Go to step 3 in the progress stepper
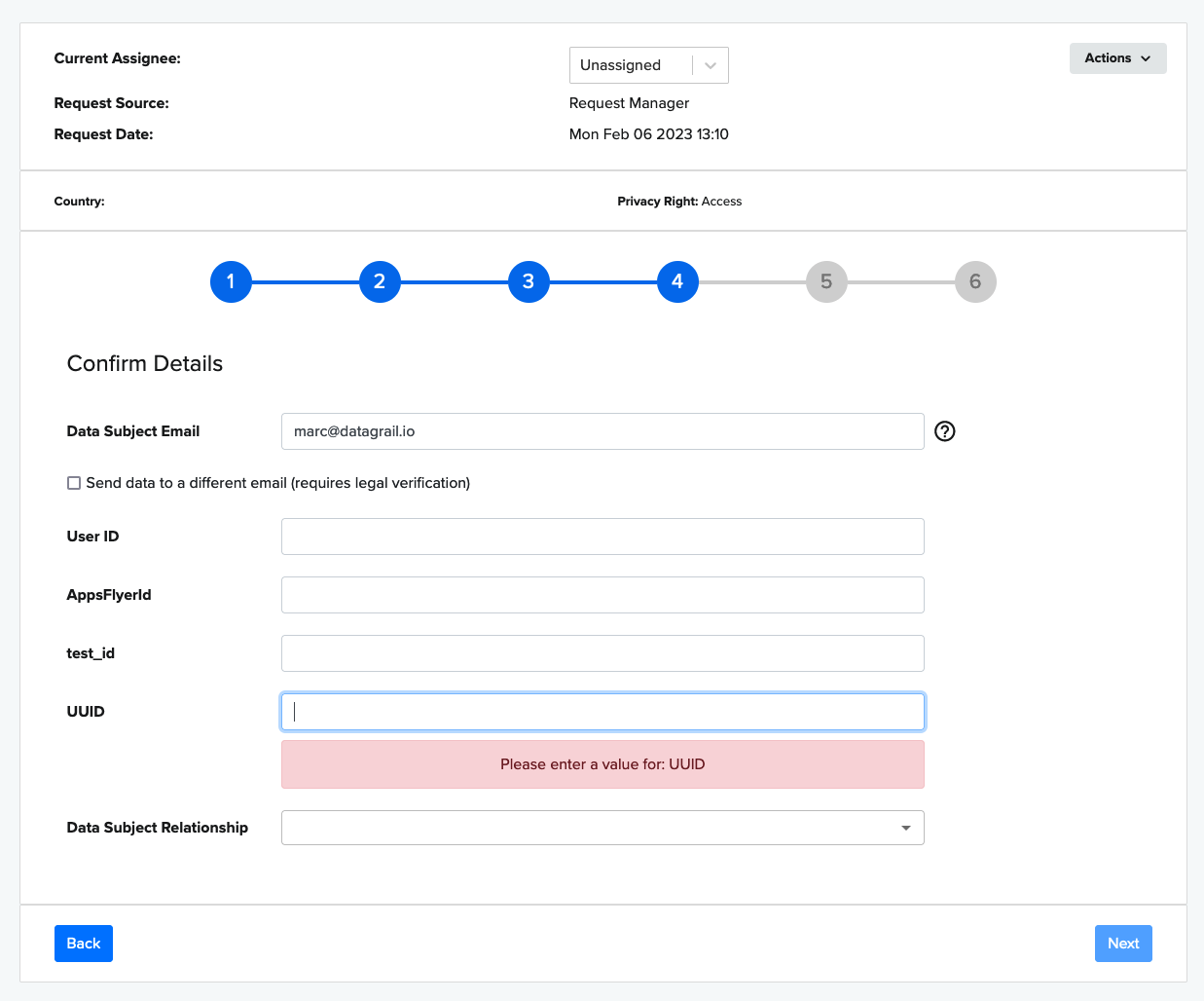 coord(529,281)
